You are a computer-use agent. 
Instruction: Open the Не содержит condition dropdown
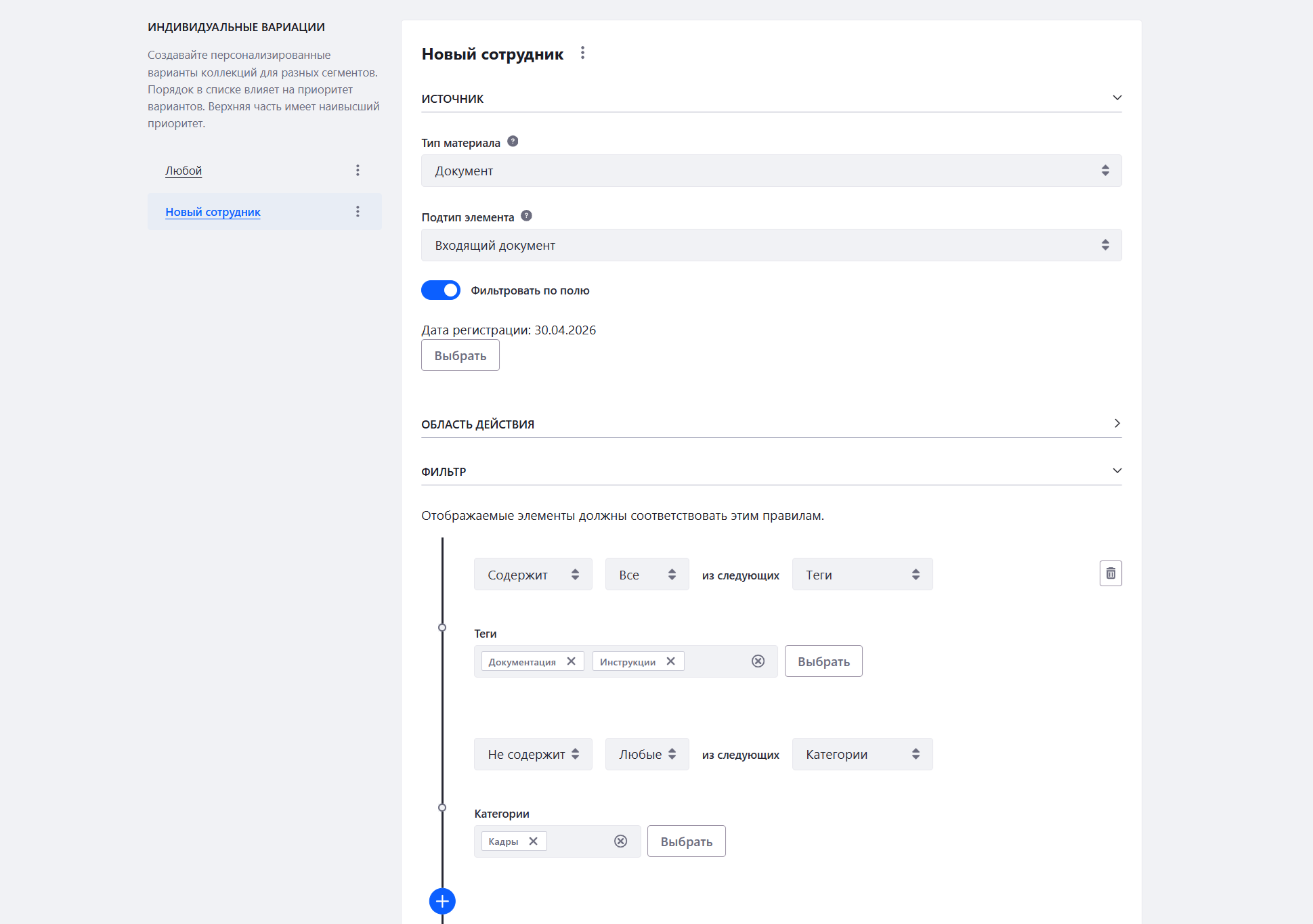[533, 754]
